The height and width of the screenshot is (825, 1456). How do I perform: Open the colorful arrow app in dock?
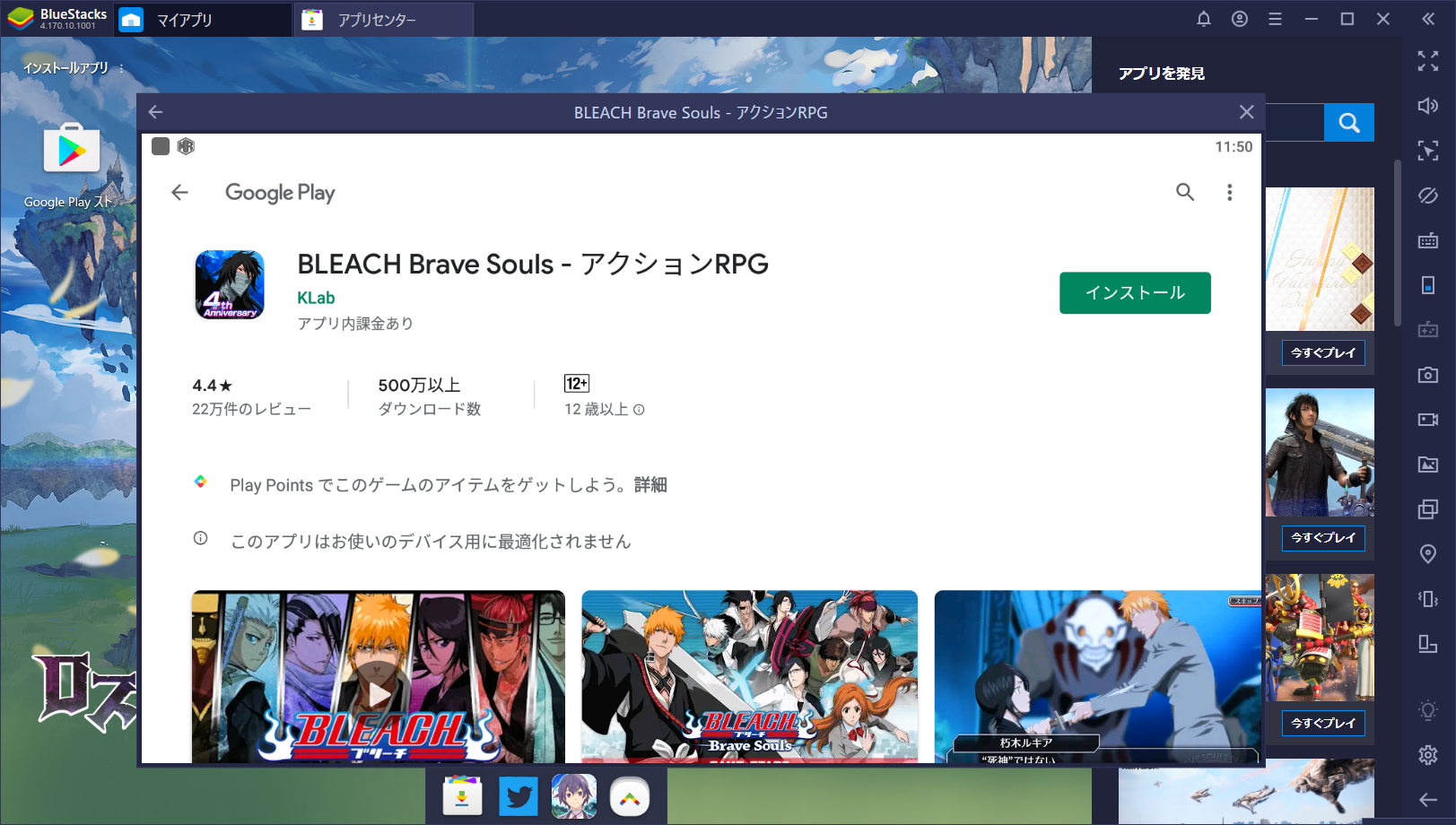[x=630, y=797]
